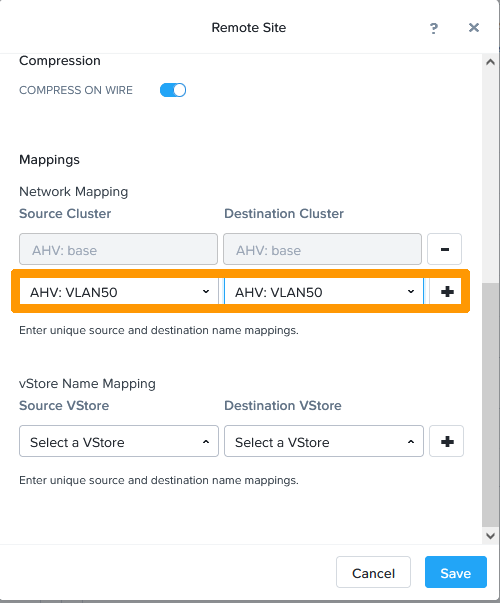Open destination cluster AHV: VLAN50 dropdown

[324, 292]
